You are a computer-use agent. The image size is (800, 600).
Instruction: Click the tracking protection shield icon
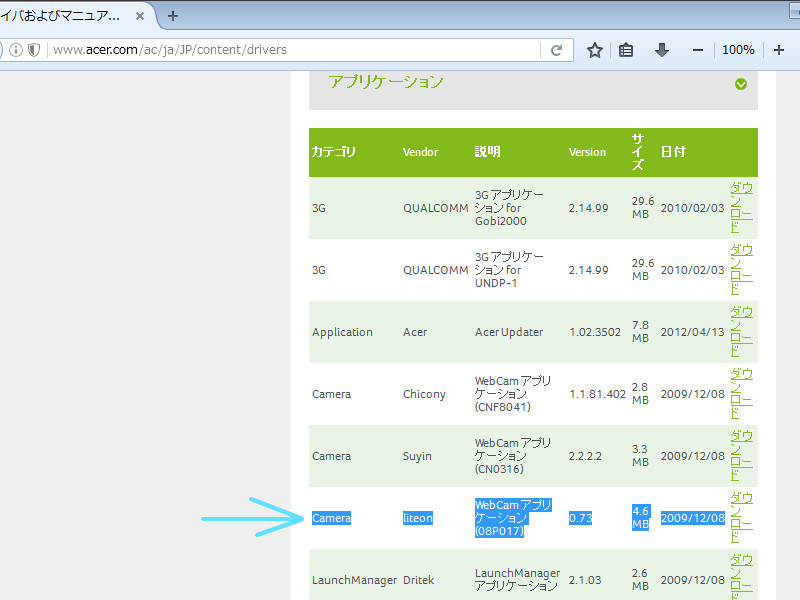tap(34, 50)
